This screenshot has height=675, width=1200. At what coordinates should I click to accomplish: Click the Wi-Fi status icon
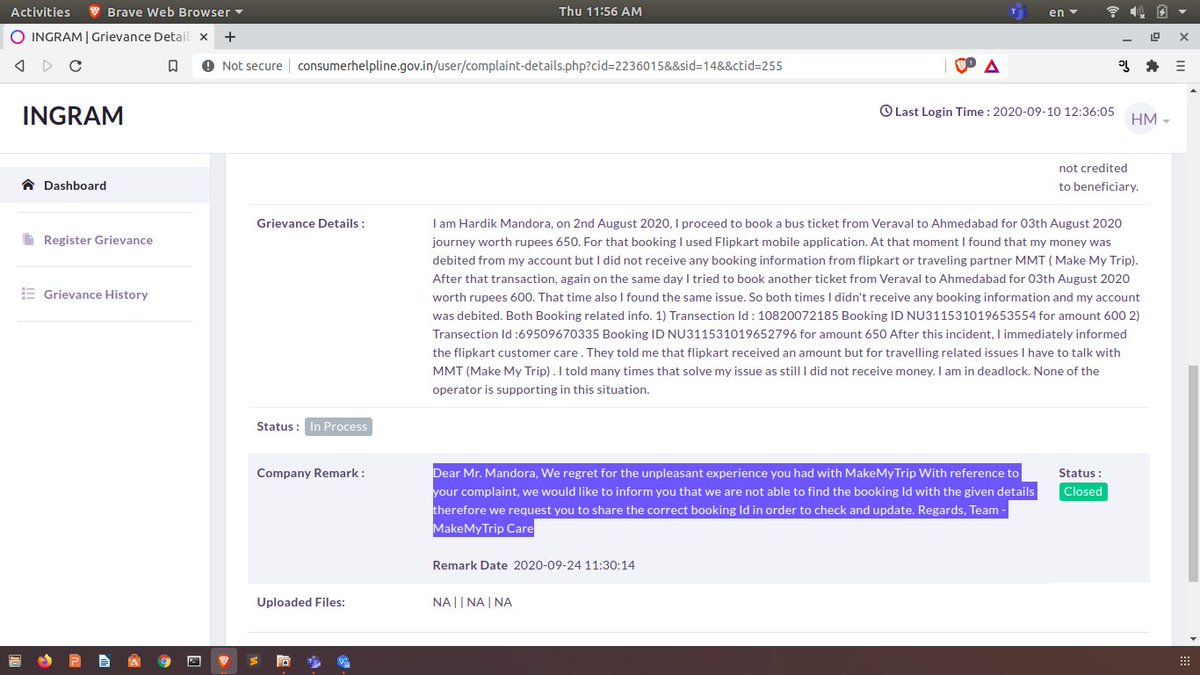(x=1114, y=12)
